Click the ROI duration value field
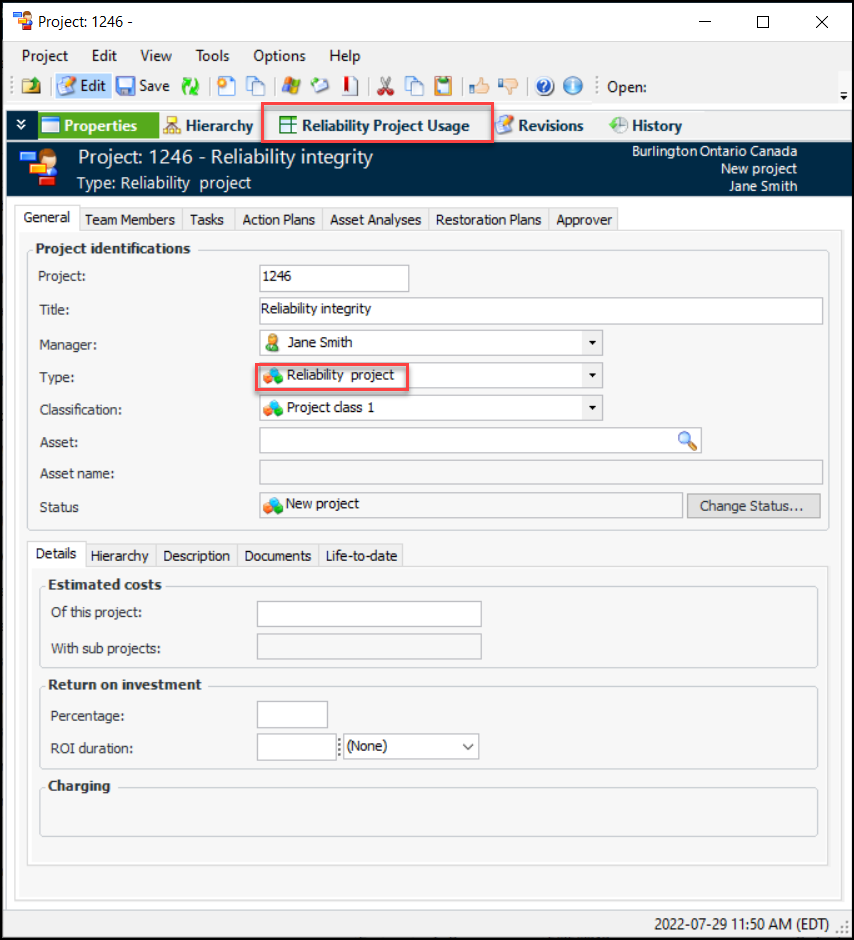The image size is (854, 940). tap(296, 747)
